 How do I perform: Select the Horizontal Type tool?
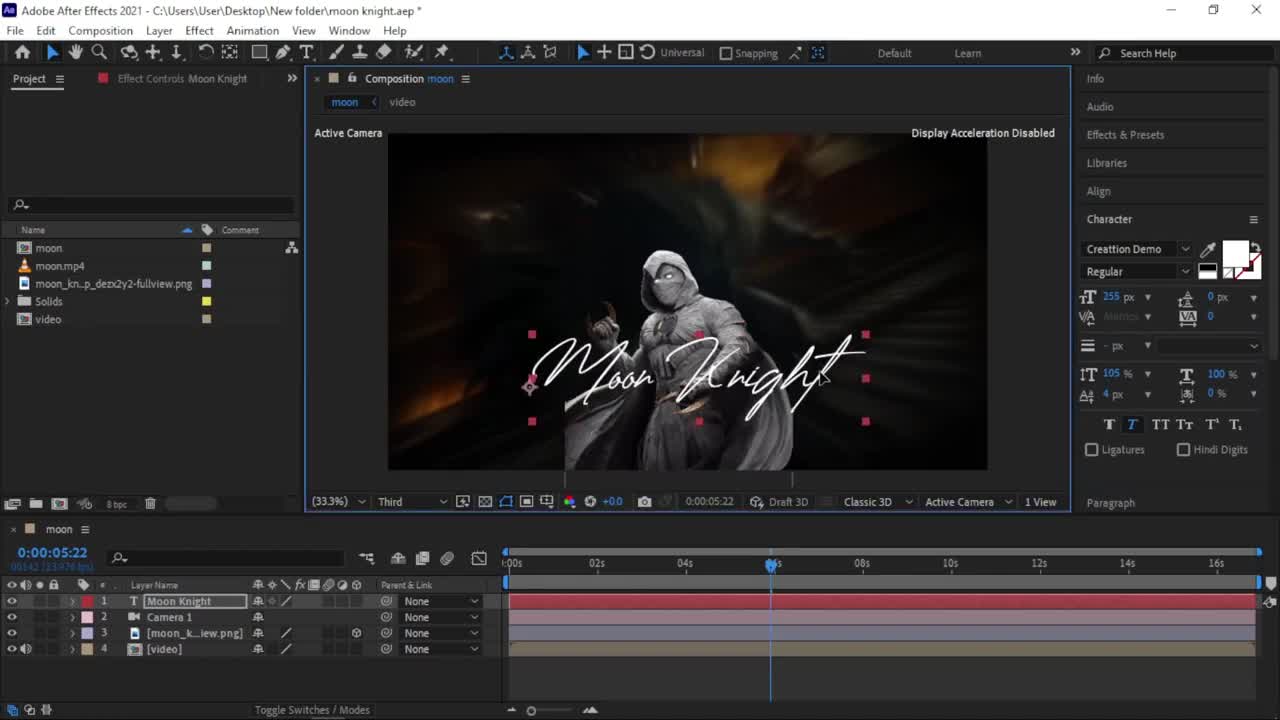(x=307, y=53)
